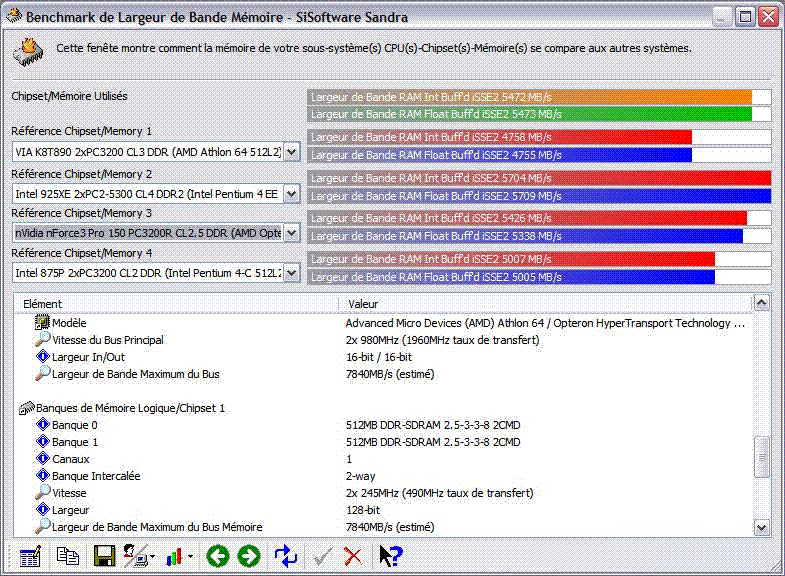
Task: Click info icon beside Largeur In/Out
Action: [43, 356]
